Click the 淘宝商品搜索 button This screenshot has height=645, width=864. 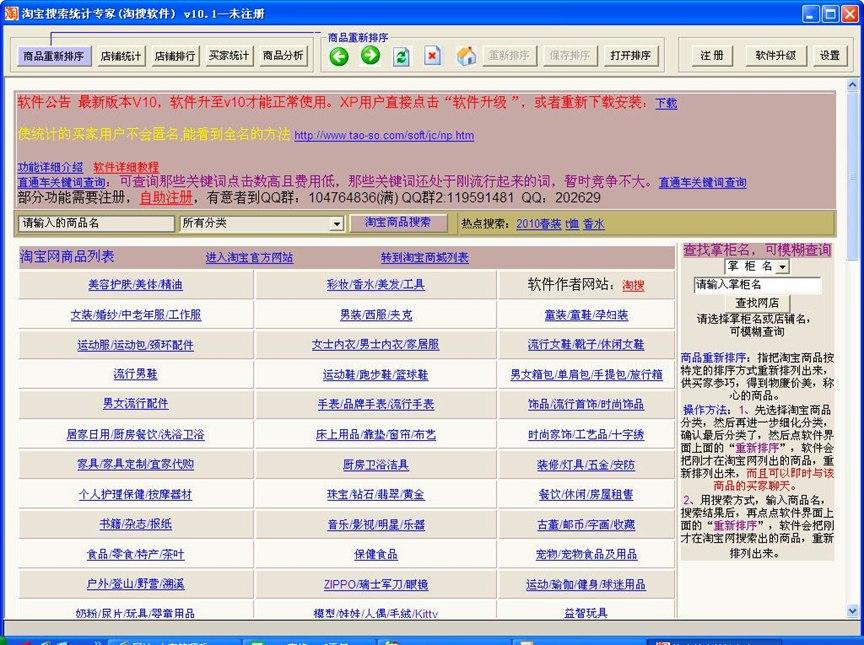pyautogui.click(x=398, y=222)
